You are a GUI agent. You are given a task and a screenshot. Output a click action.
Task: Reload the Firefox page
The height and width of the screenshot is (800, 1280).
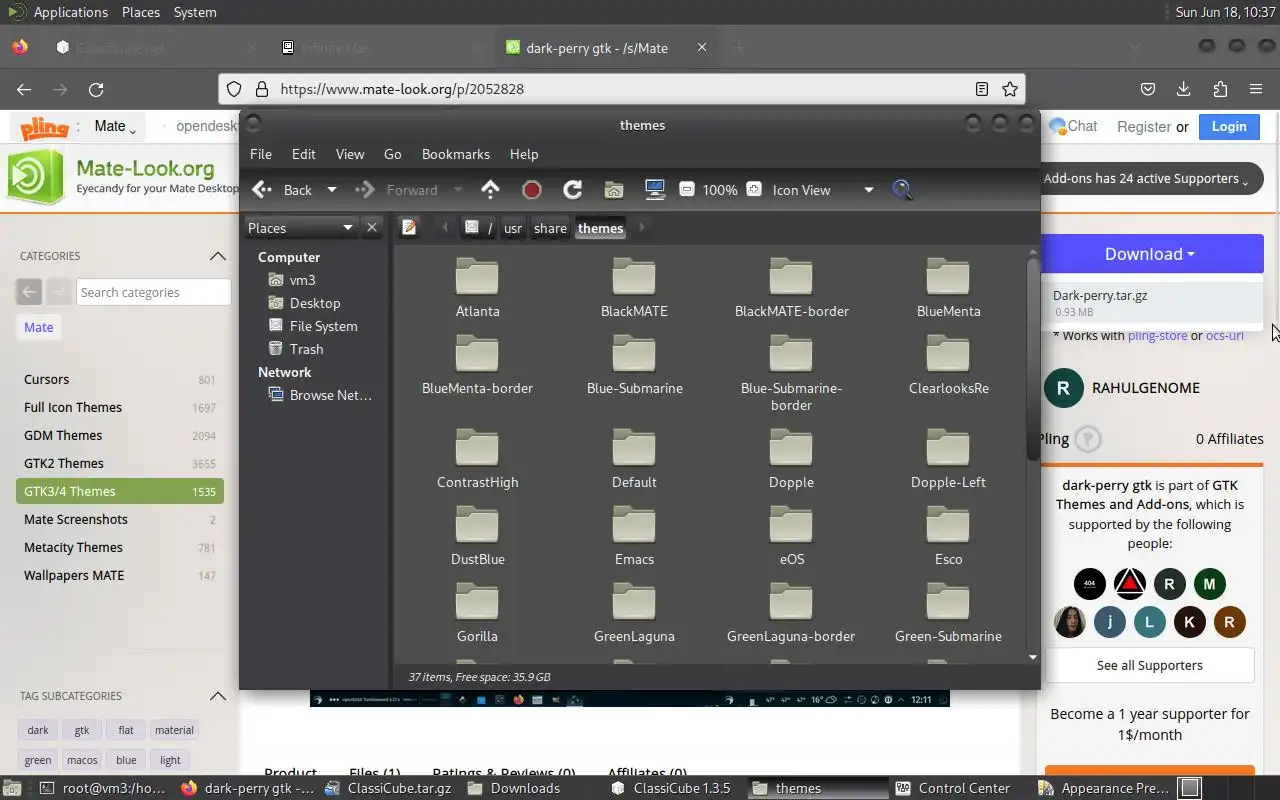pos(96,89)
